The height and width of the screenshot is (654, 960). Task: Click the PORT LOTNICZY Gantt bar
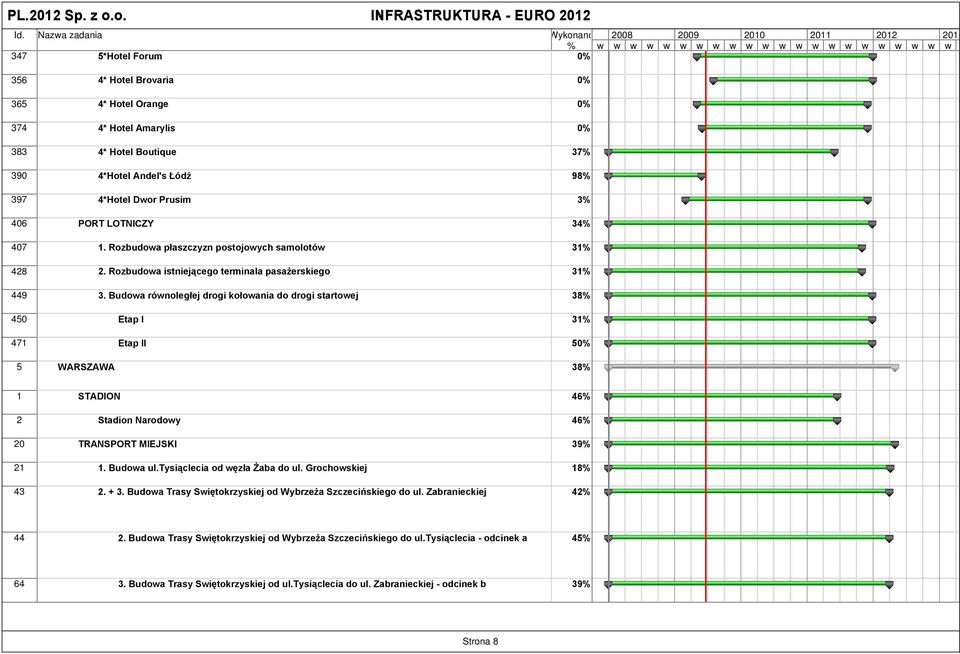(x=740, y=223)
